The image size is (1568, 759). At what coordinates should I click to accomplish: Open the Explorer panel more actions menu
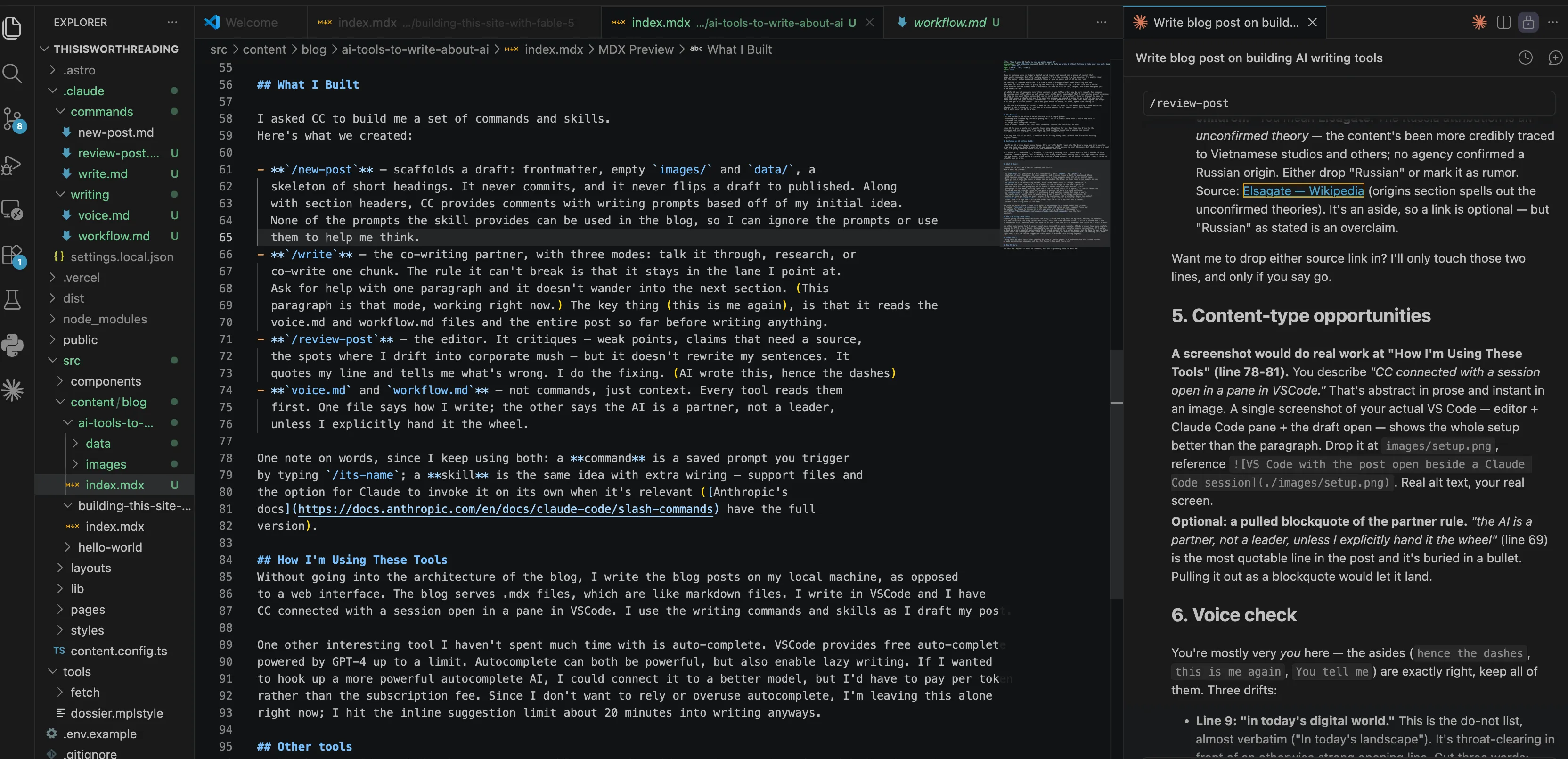(172, 22)
